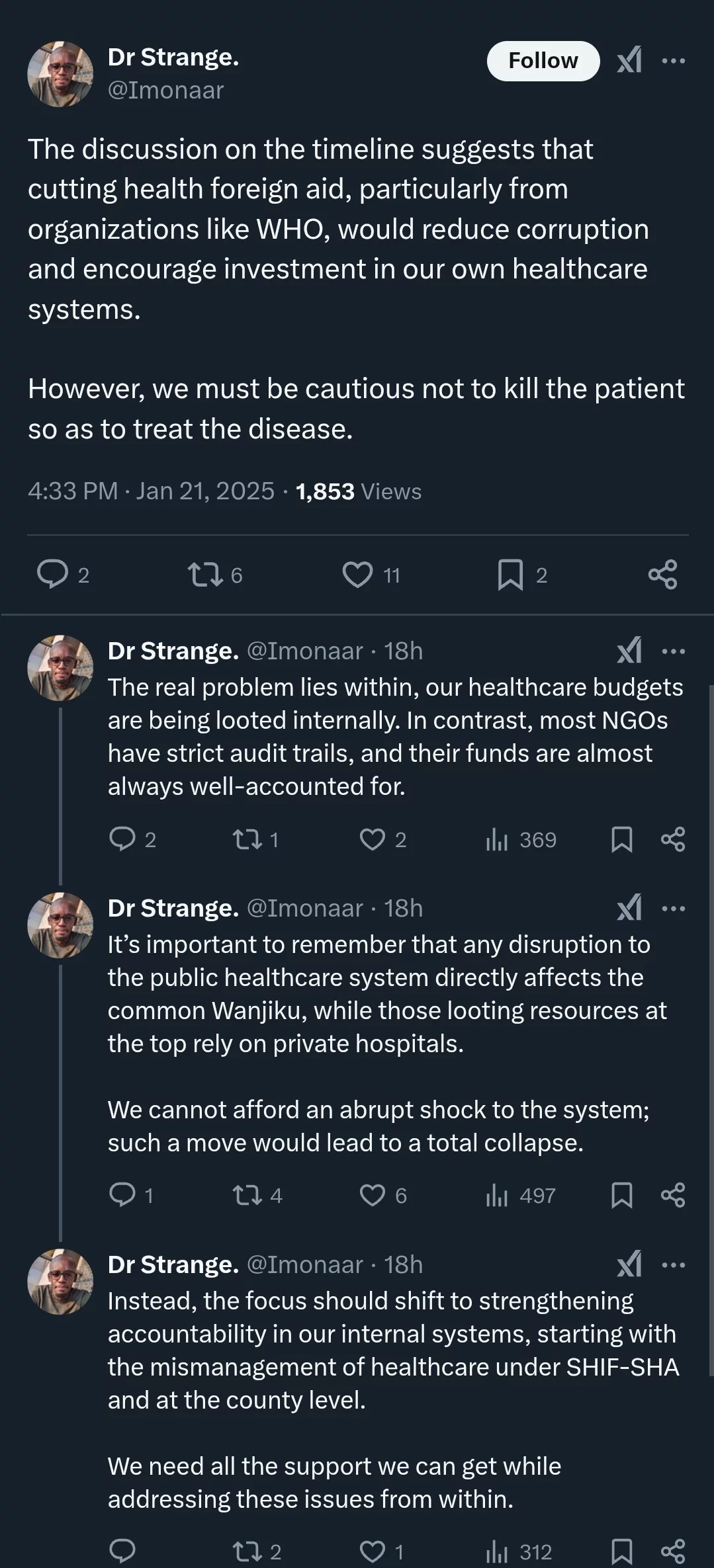714x1568 pixels.
Task: Open more options on the NGOs audit trails reply
Action: (x=673, y=651)
